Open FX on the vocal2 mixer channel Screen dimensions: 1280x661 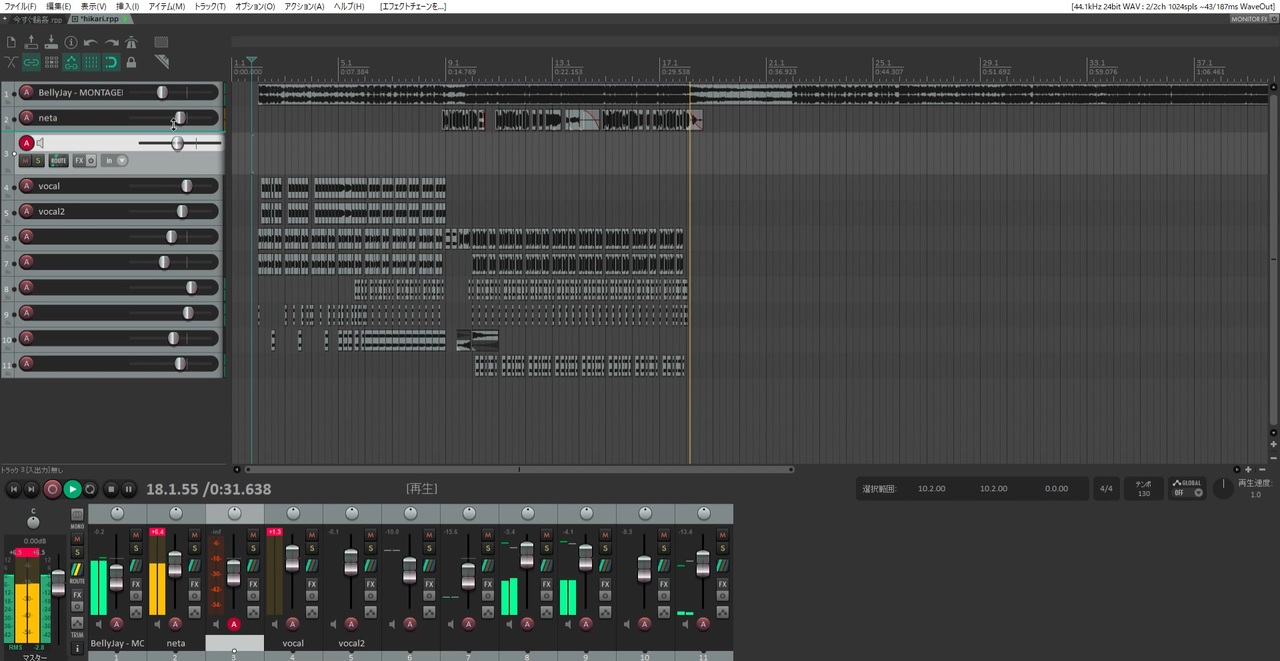coord(370,584)
